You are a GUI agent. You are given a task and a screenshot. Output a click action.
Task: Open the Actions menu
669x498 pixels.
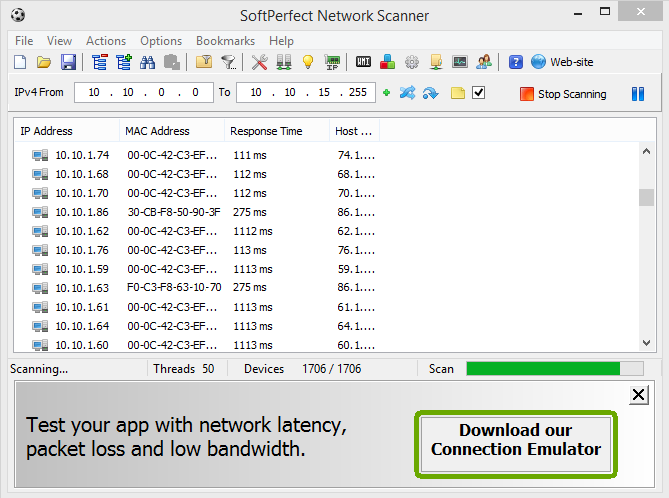pos(106,41)
